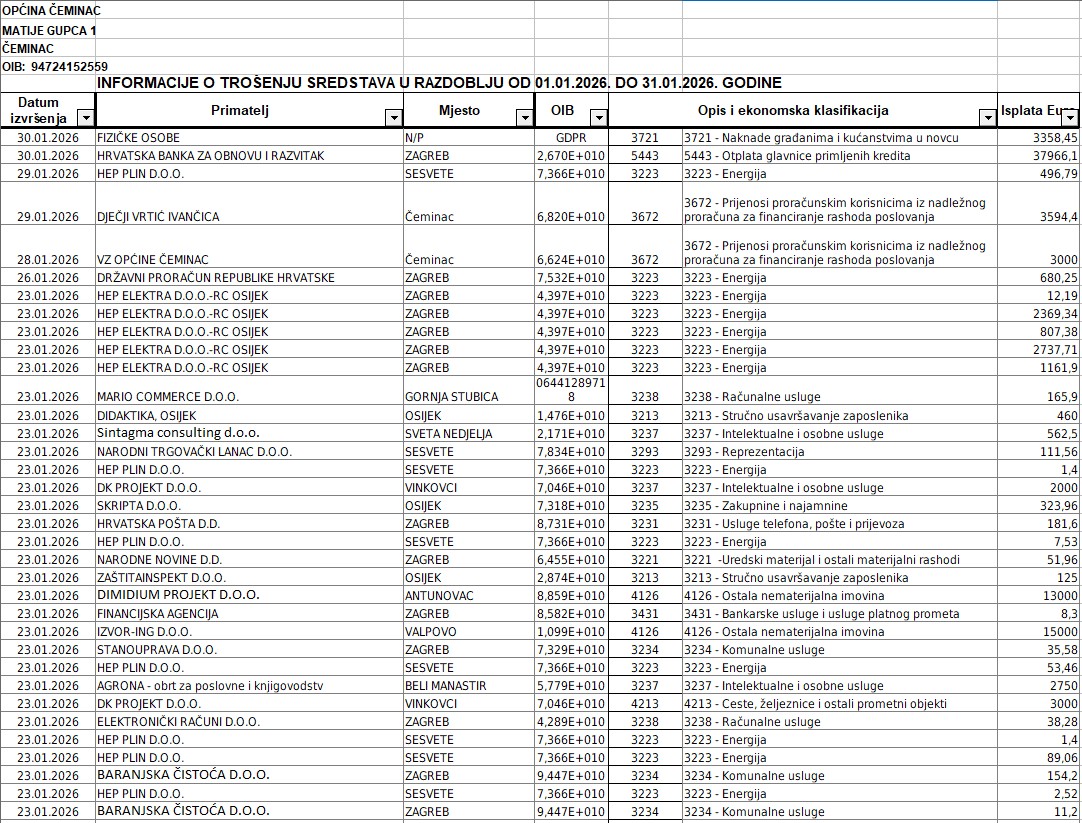Image resolution: width=1082 pixels, height=823 pixels.
Task: Click the Primatelj header cell label
Action: pyautogui.click(x=239, y=110)
